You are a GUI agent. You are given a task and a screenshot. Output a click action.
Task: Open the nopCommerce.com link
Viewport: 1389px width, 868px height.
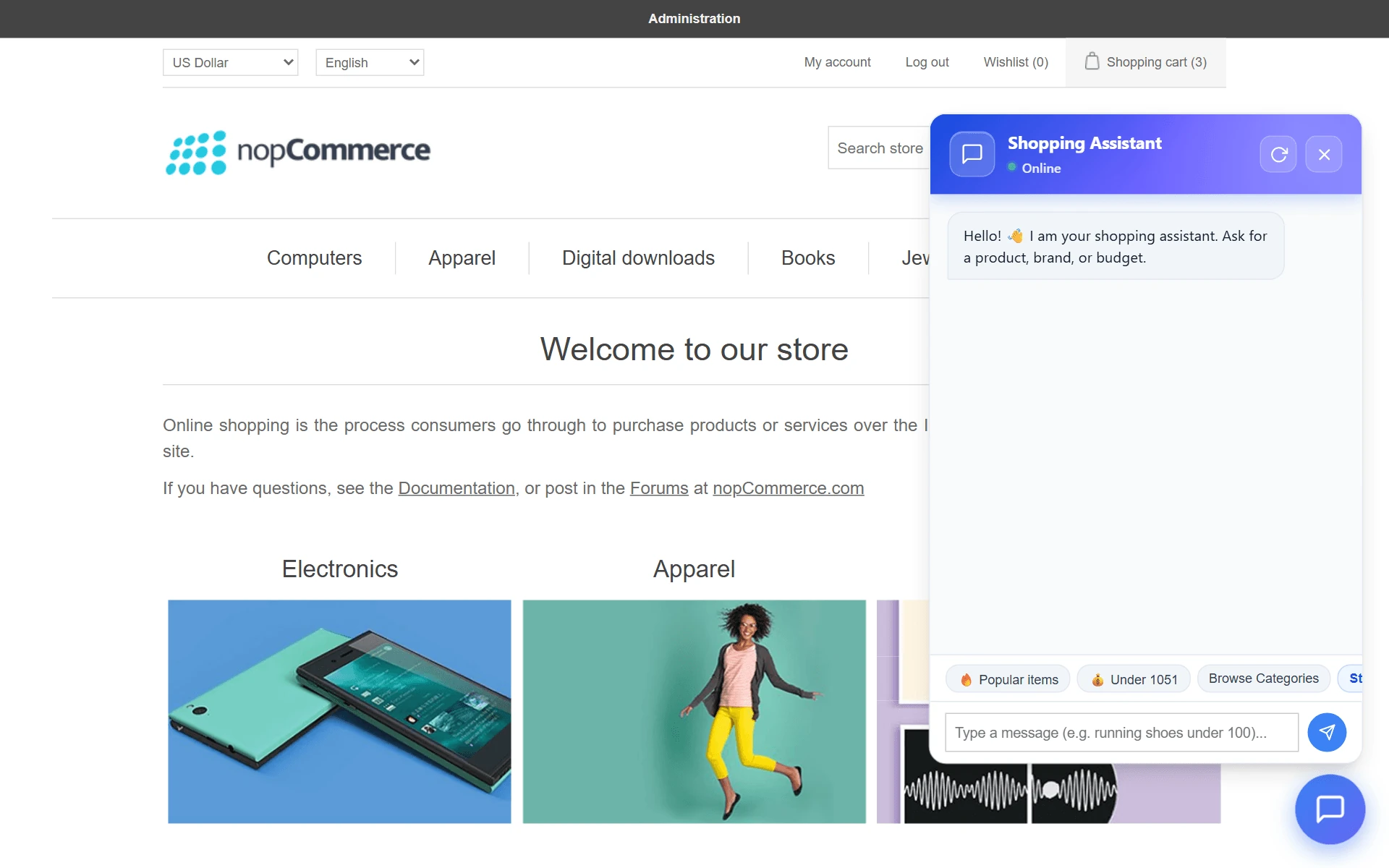788,488
